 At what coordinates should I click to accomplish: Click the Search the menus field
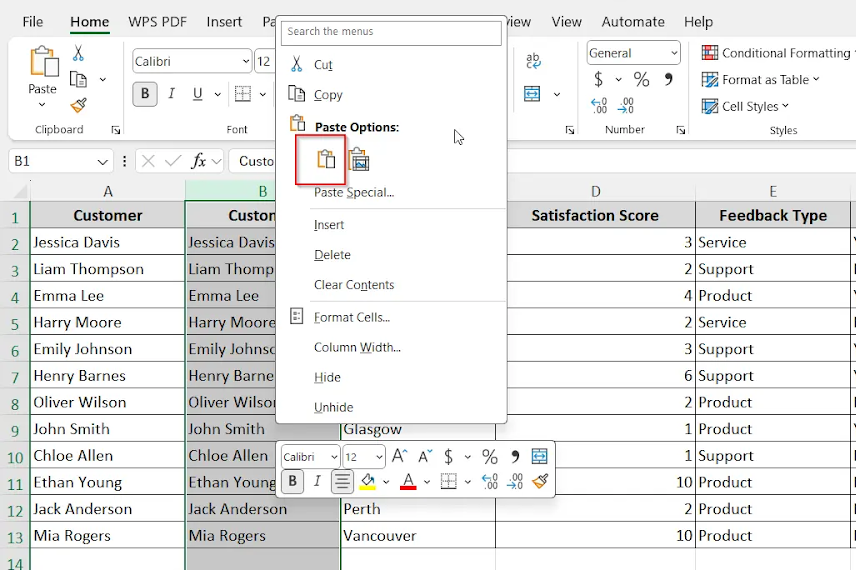tap(391, 32)
